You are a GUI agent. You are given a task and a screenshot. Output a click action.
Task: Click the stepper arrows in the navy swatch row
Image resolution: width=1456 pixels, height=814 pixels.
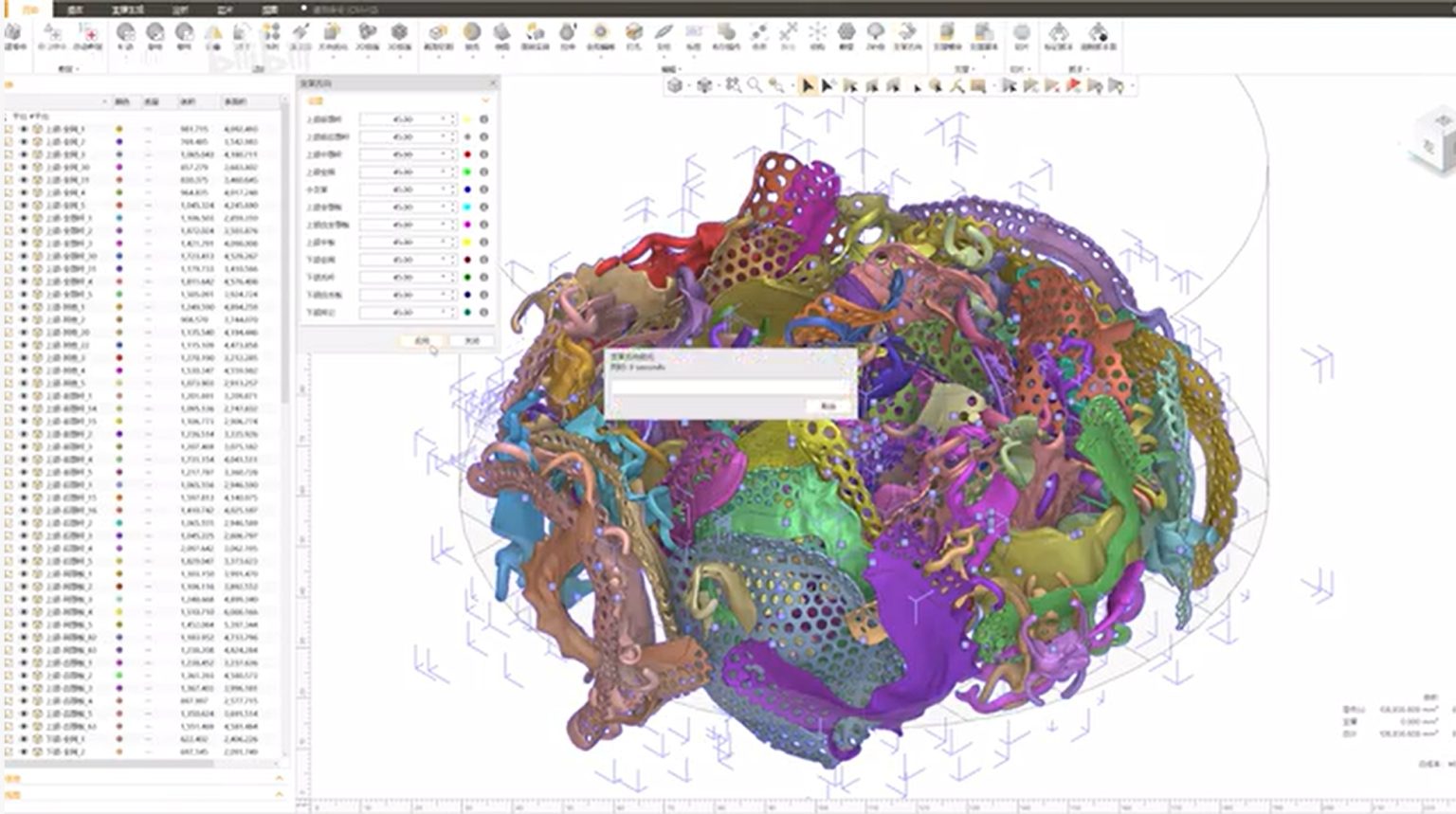pos(452,295)
